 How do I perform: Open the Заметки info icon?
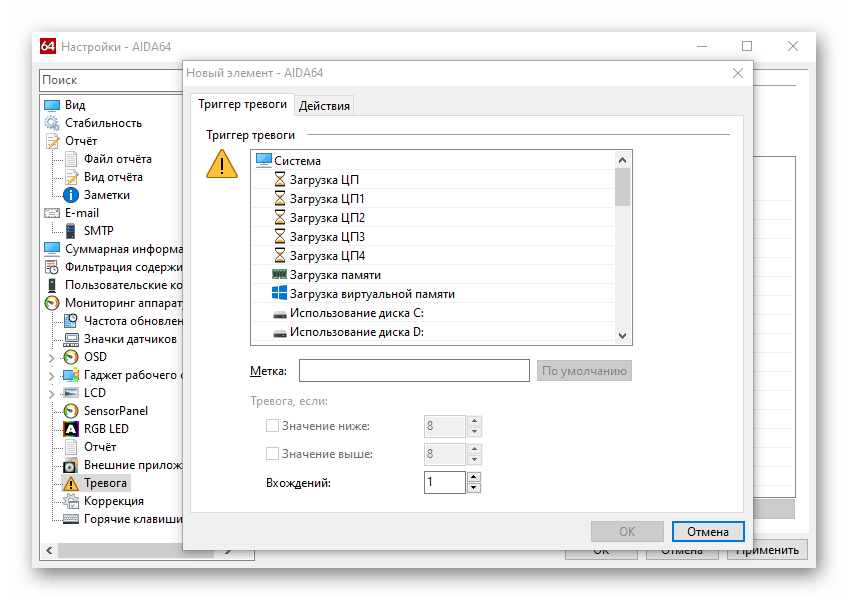[x=71, y=195]
